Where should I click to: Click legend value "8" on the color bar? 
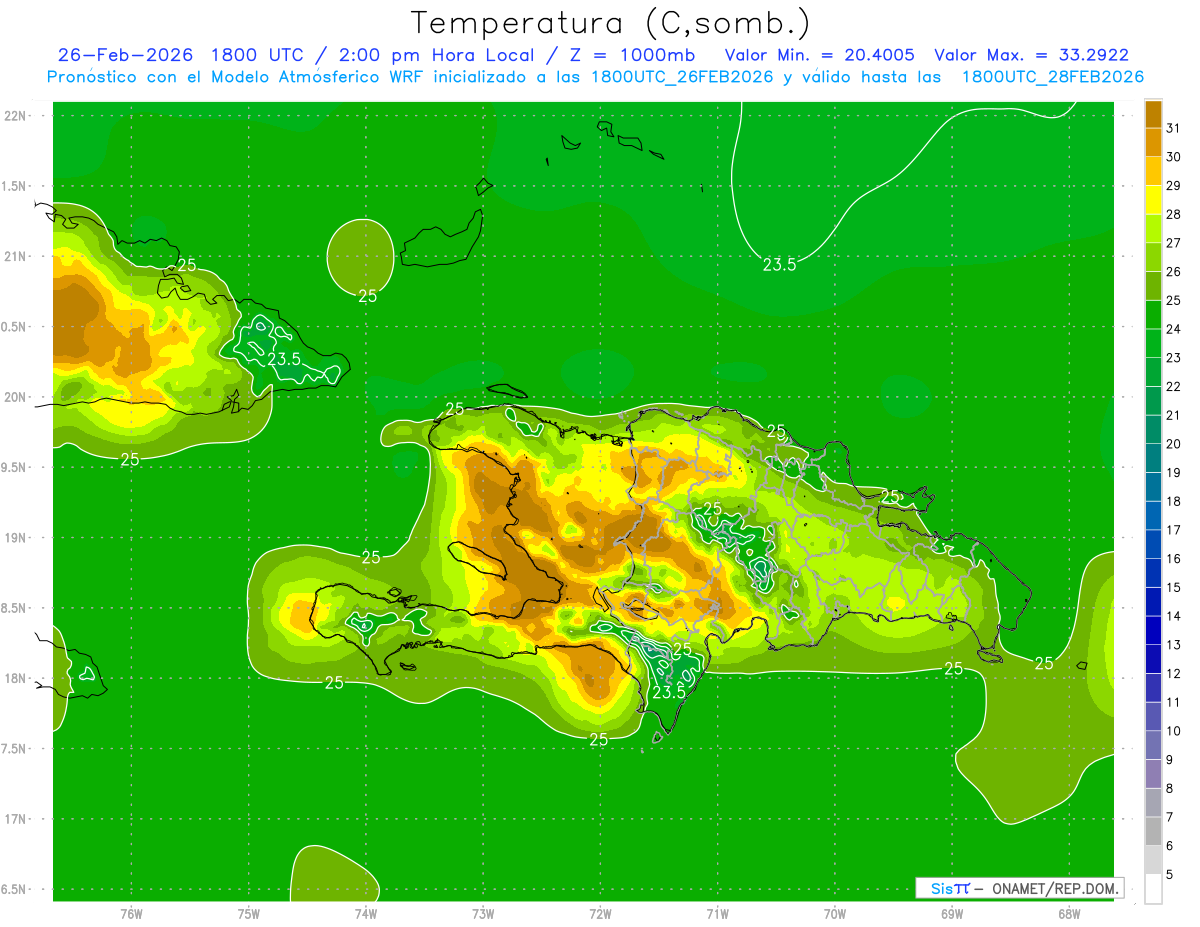pos(1170,788)
